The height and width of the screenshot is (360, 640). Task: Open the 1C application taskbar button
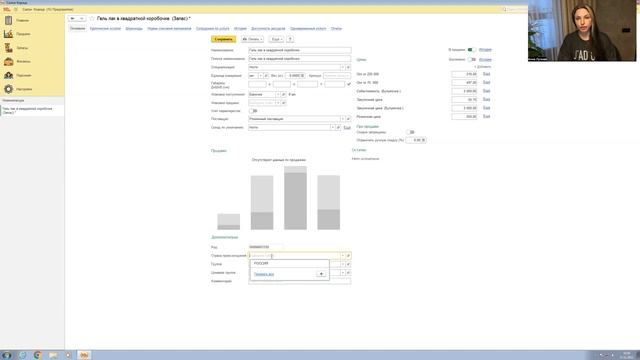click(x=84, y=355)
